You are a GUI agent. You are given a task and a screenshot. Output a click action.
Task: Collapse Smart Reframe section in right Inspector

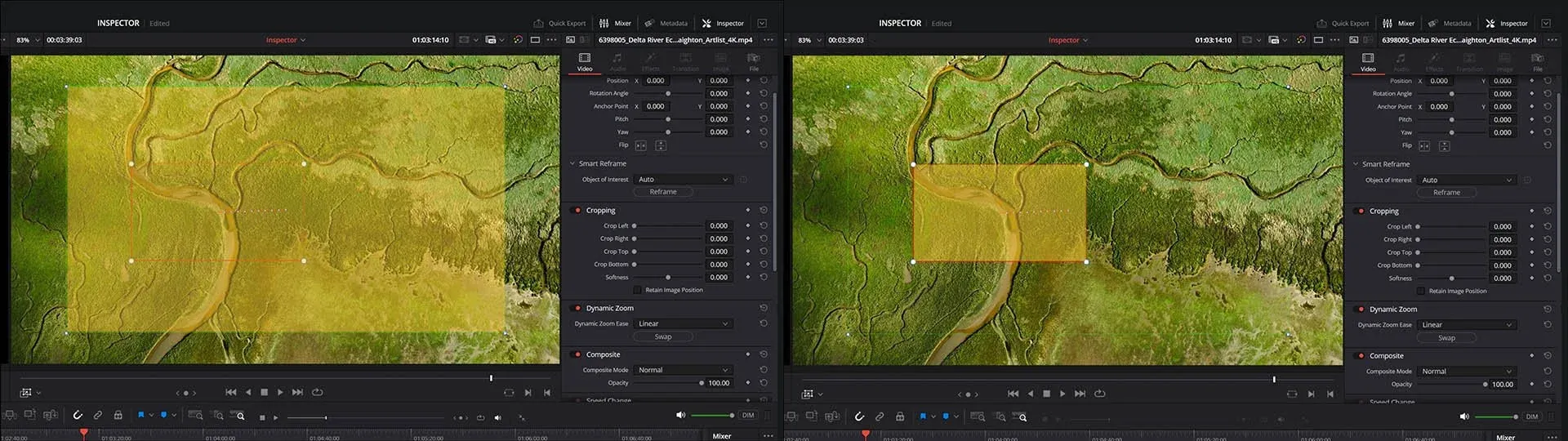coord(1355,164)
